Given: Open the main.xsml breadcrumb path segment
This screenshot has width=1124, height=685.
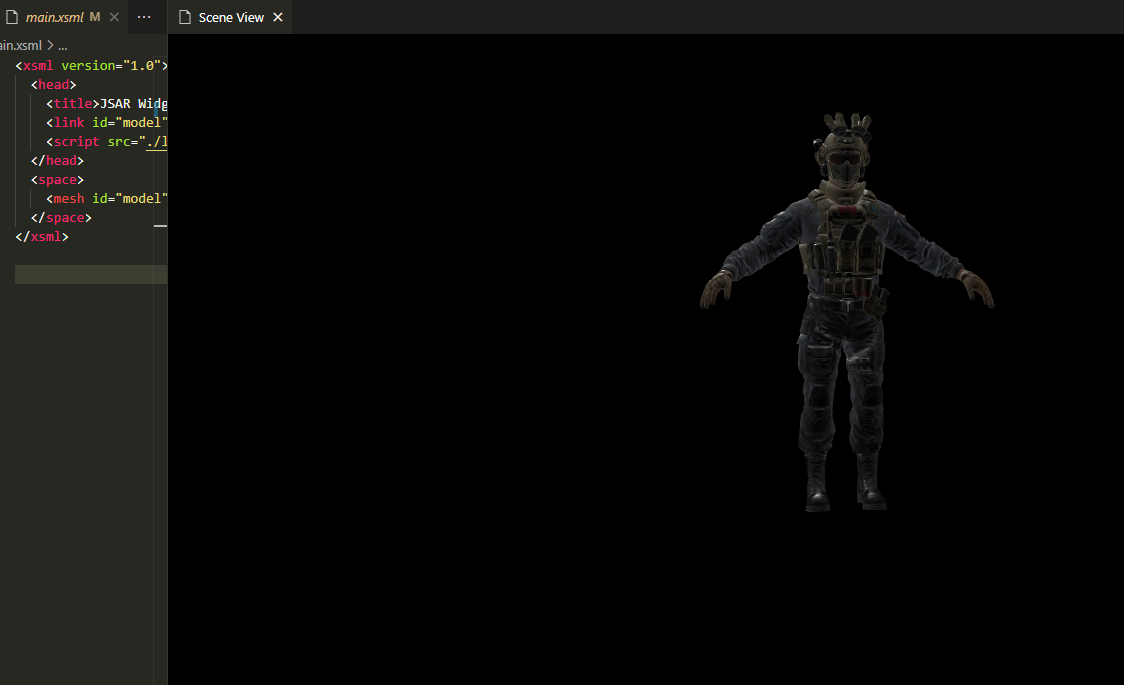Looking at the screenshot, I should click(x=21, y=46).
